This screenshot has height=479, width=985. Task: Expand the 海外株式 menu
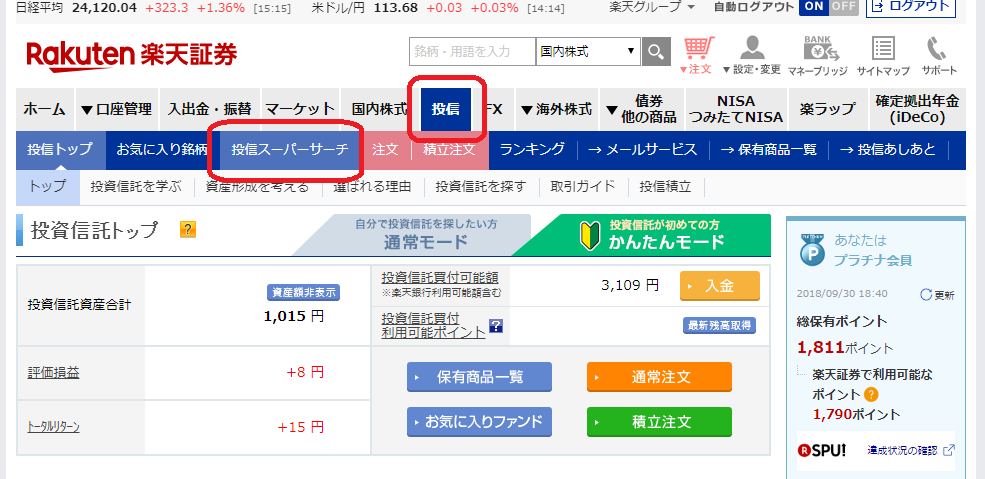pos(557,109)
